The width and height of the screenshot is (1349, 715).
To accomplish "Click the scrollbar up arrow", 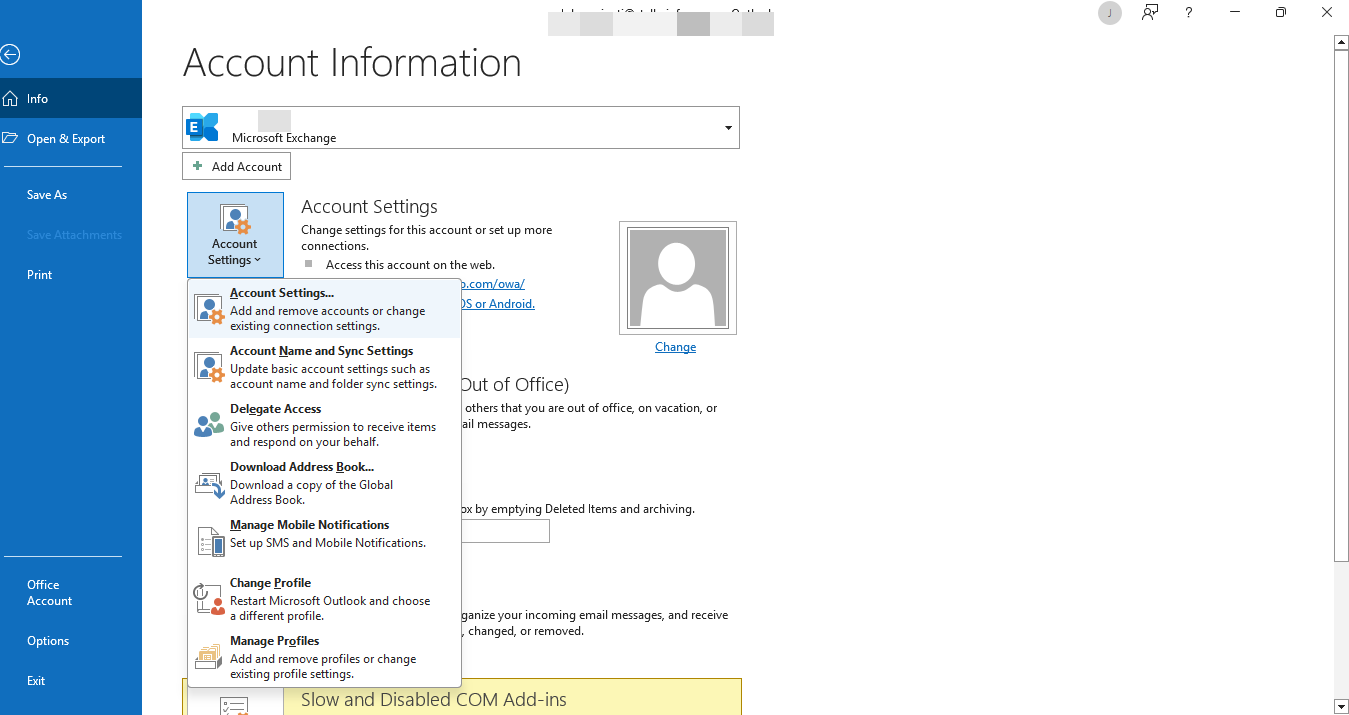I will pos(1341,42).
